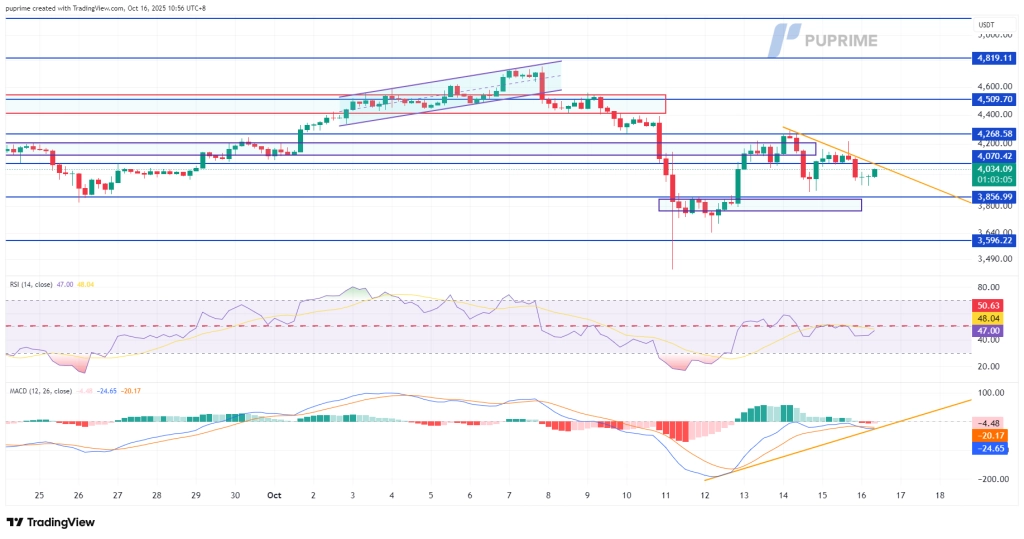Click the TradingView logo icon
Screen dimensions: 1024x539
click(15, 523)
